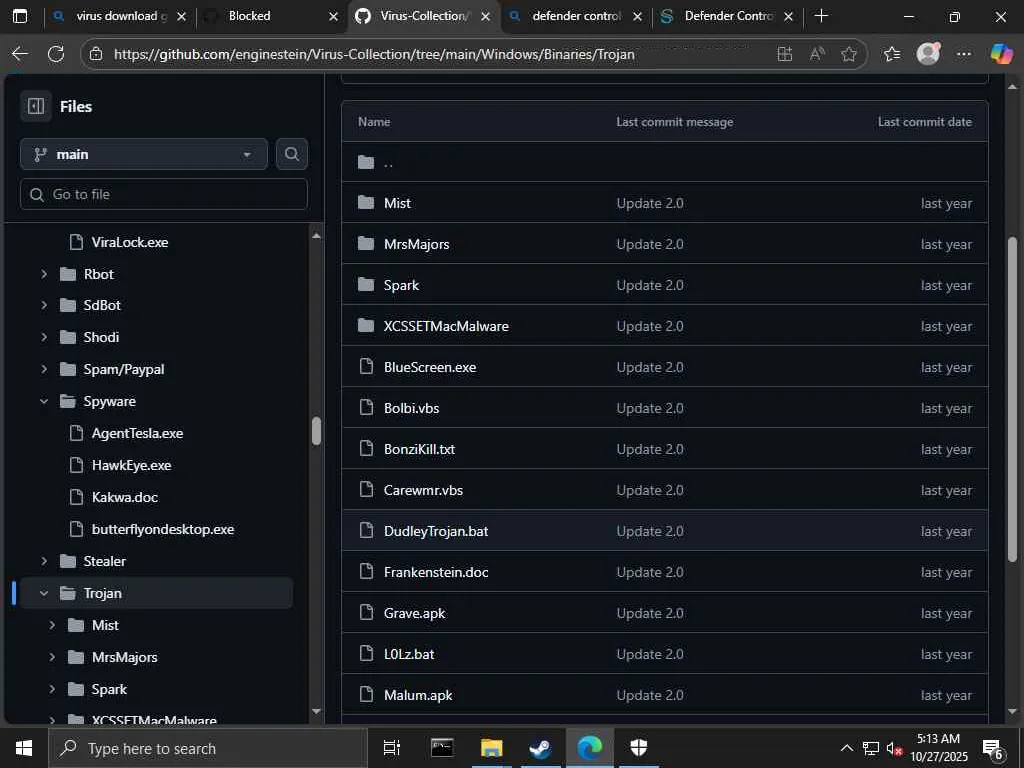Expand the Spam/Paypal folder
Image resolution: width=1024 pixels, height=768 pixels.
pyautogui.click(x=44, y=369)
